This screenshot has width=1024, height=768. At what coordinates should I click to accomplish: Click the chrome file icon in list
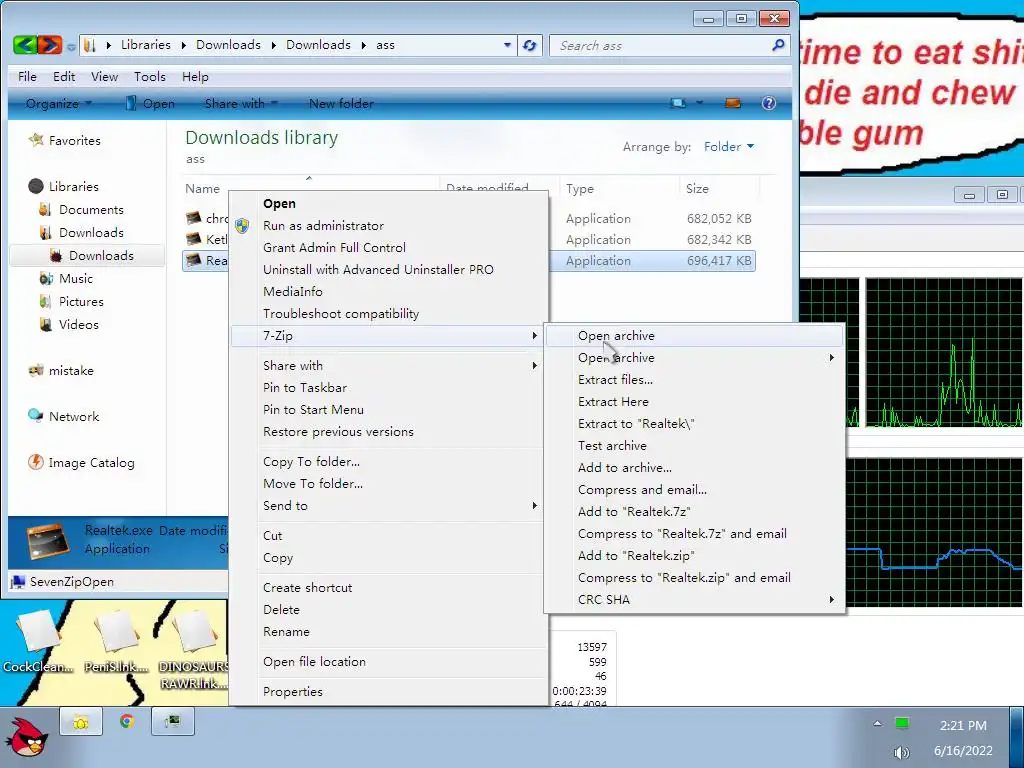193,218
